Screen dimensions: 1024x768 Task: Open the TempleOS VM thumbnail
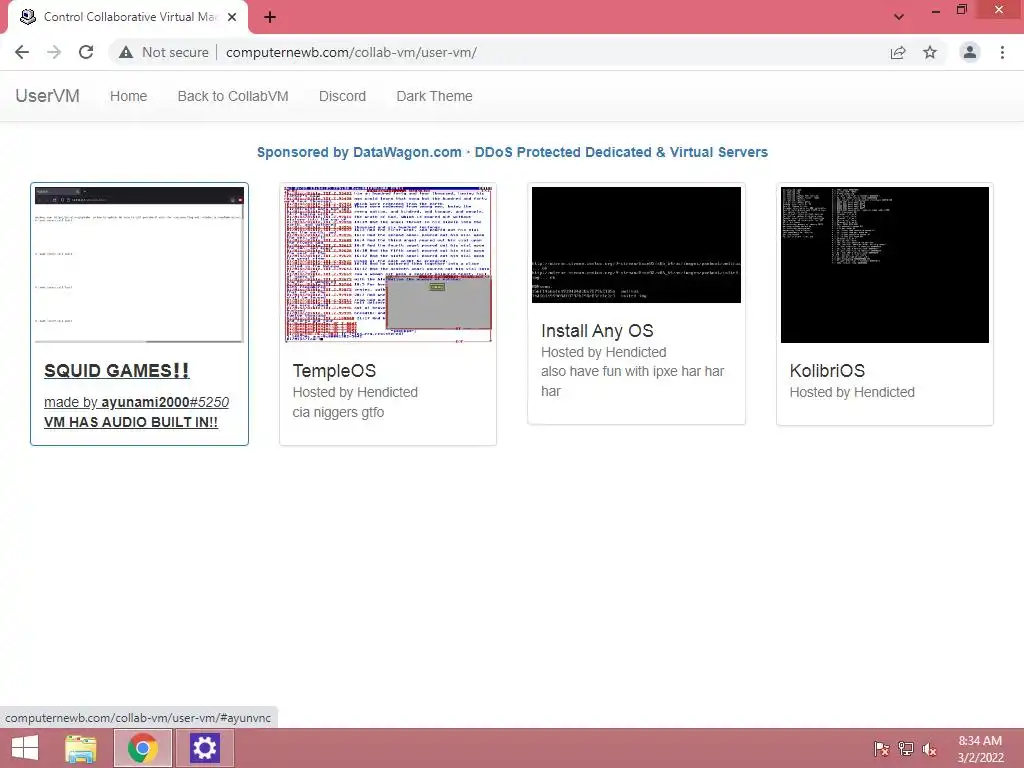[388, 264]
